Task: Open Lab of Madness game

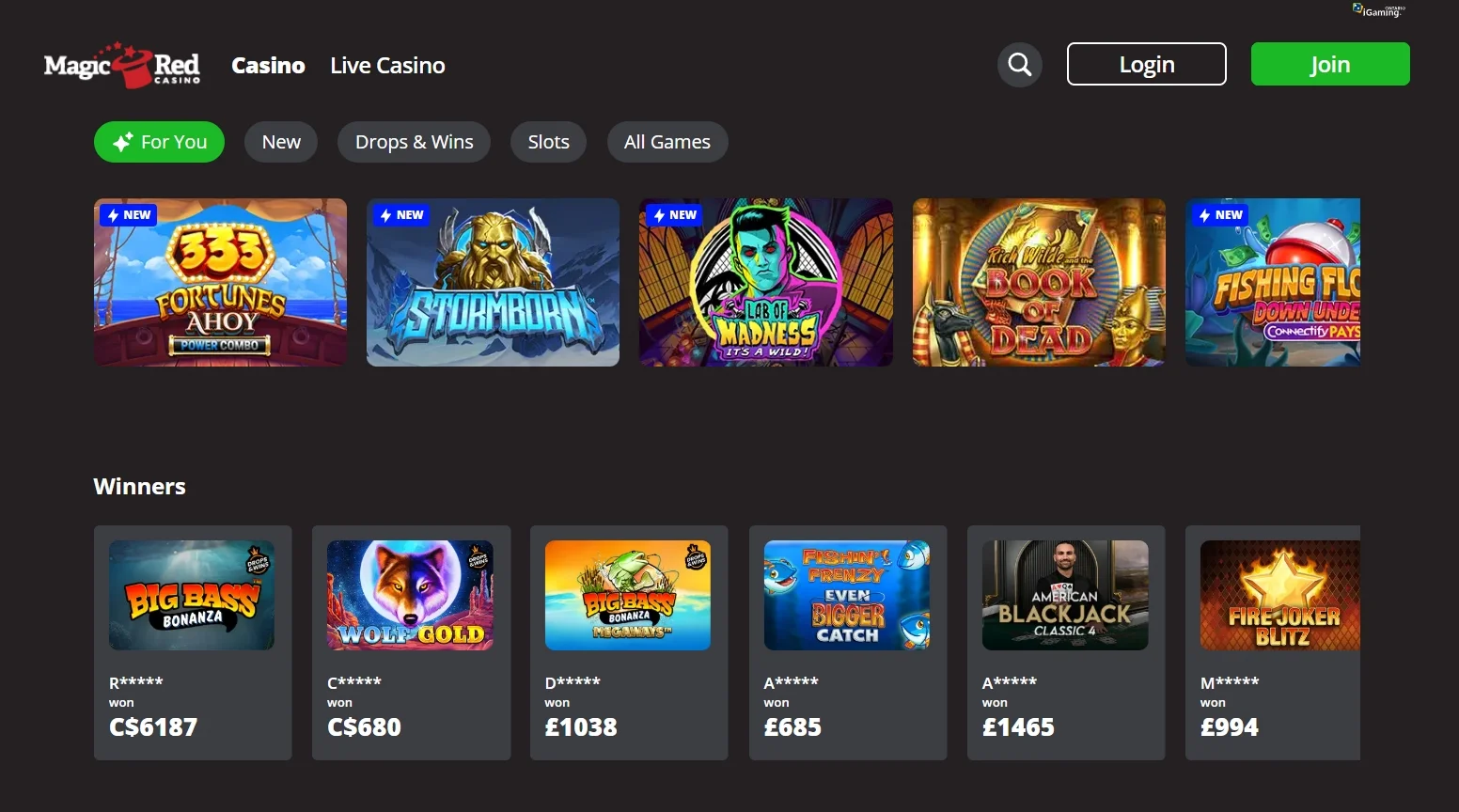Action: 765,282
